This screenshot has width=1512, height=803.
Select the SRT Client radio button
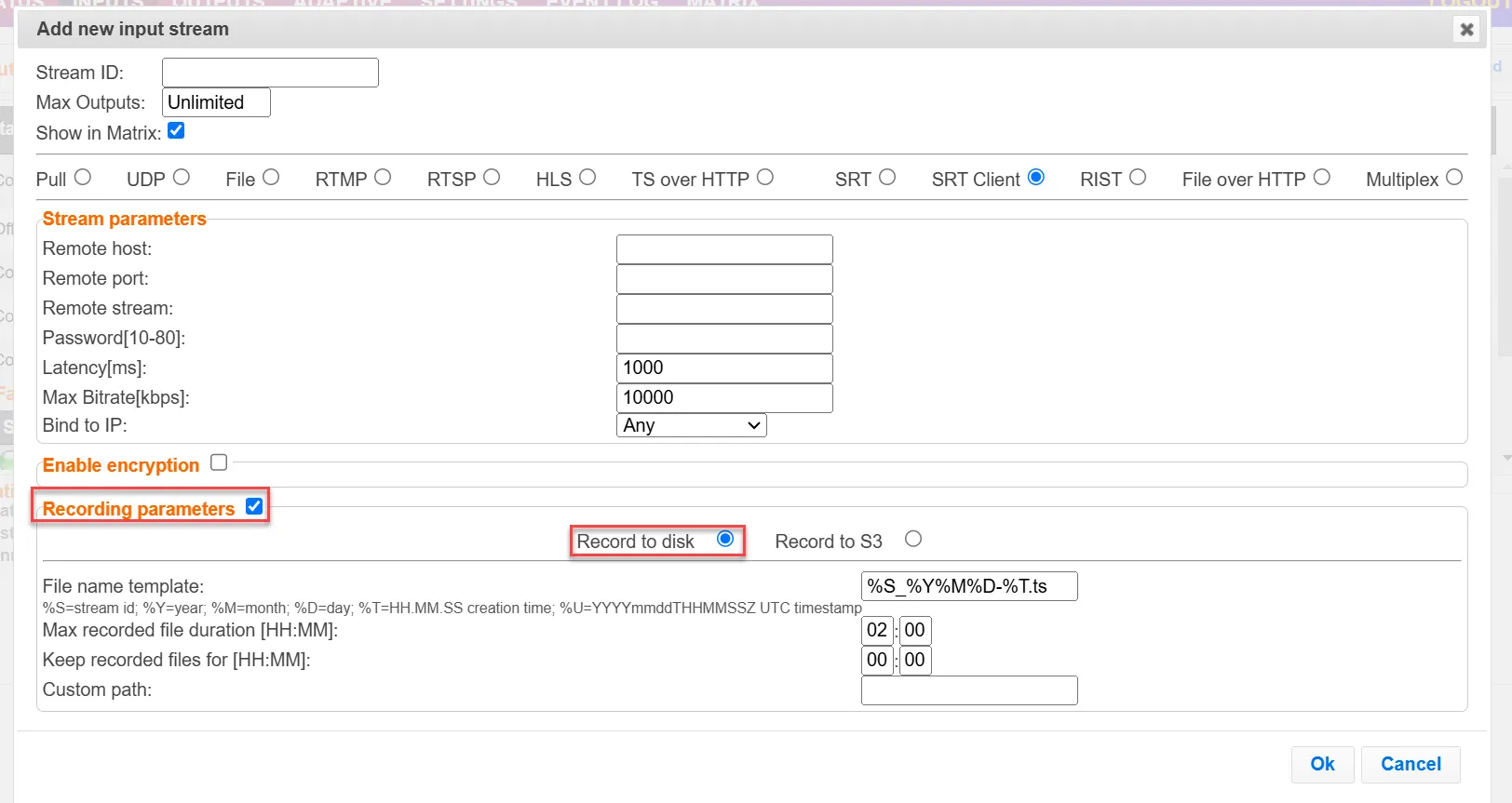click(x=1036, y=177)
